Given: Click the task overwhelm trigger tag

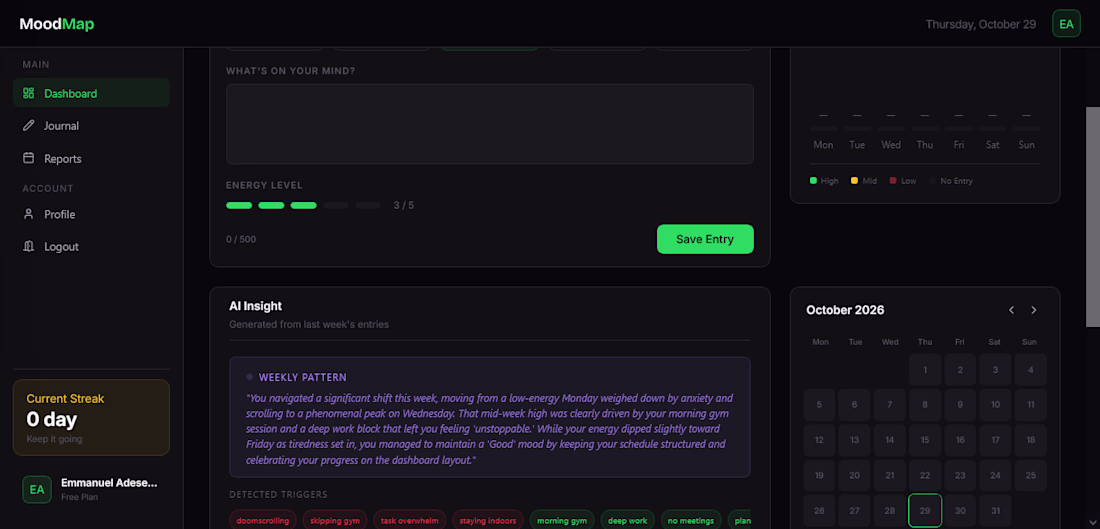Looking at the screenshot, I should coord(410,521).
